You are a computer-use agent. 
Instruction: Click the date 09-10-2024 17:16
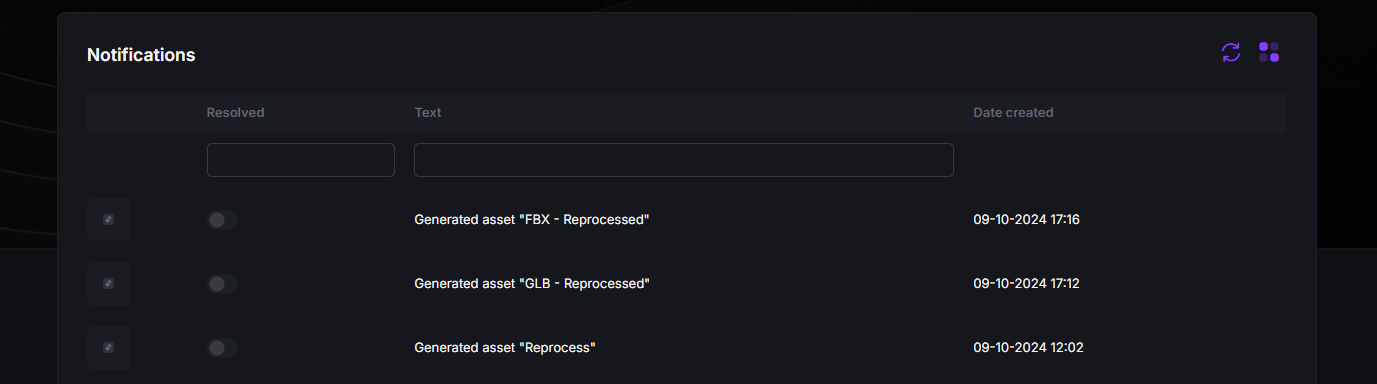[x=1026, y=220]
